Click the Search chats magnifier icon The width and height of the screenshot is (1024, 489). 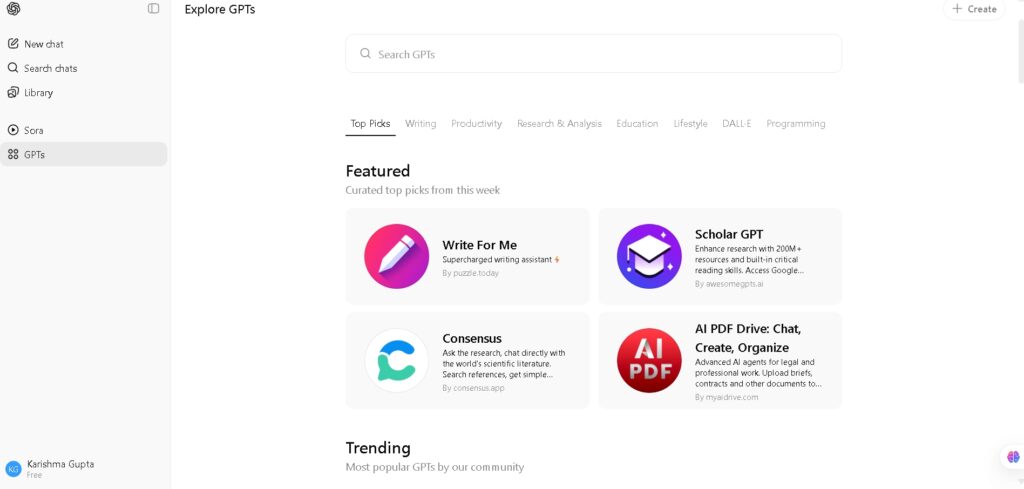click(13, 68)
